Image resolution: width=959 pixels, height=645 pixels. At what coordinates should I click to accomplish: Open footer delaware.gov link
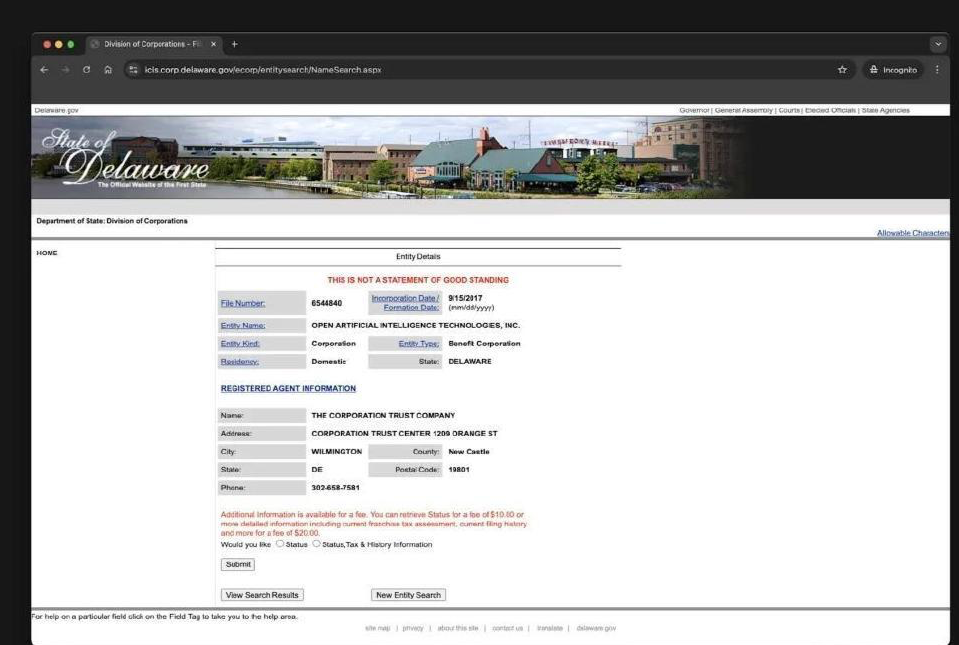tap(596, 628)
